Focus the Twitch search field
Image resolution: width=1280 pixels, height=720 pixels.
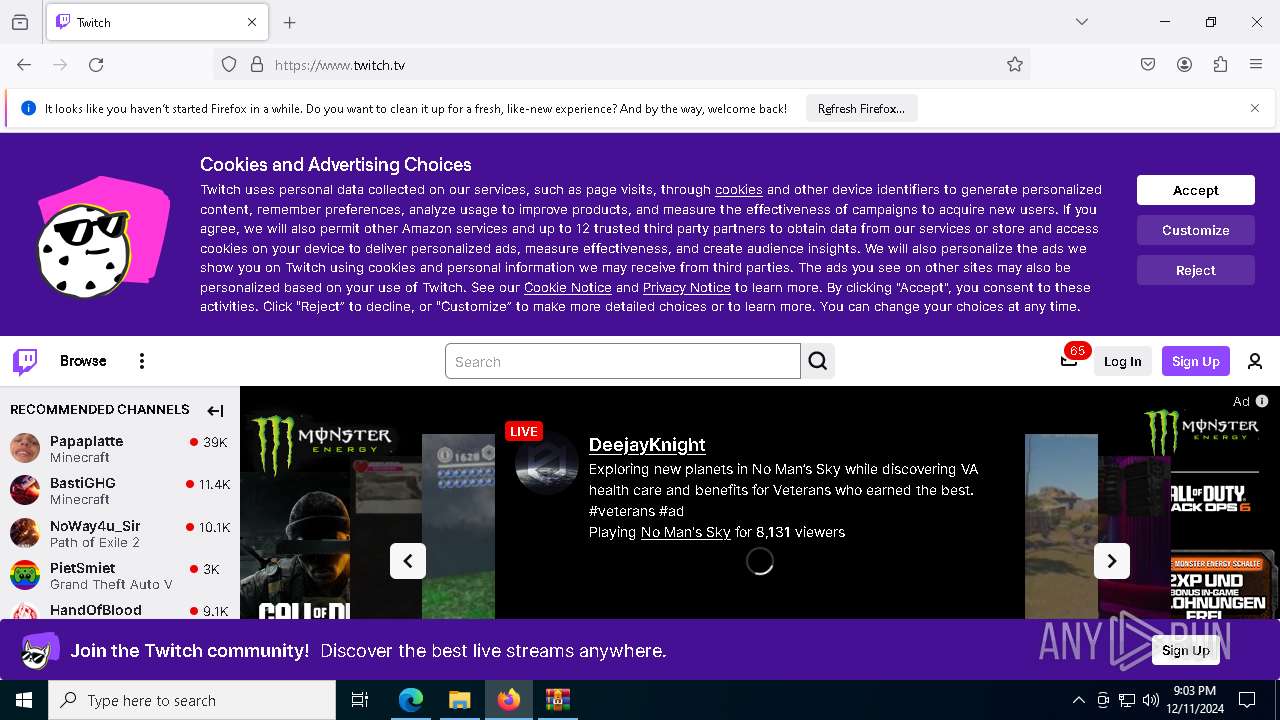click(623, 361)
